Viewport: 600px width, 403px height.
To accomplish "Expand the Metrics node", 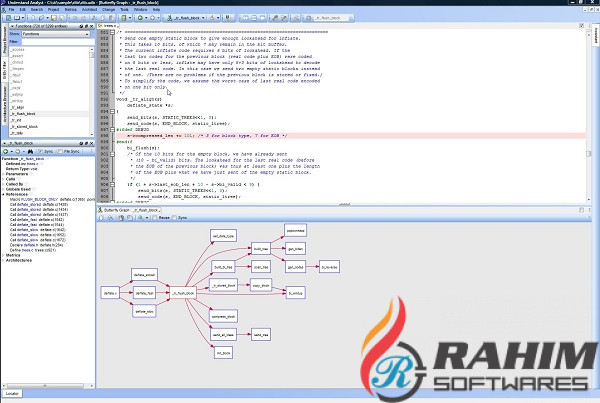I will 4,255.
